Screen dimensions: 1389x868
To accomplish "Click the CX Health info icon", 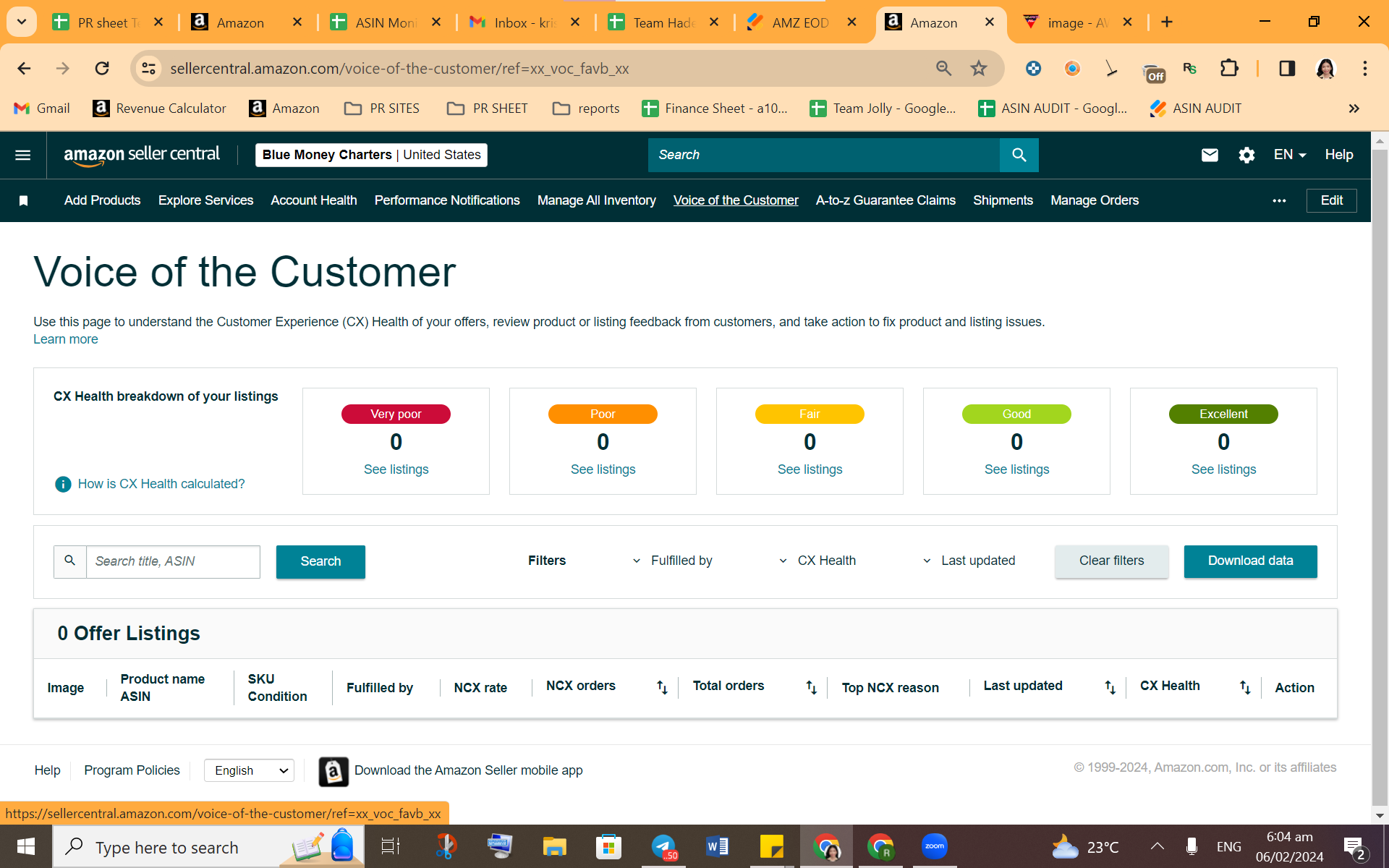I will [x=63, y=484].
